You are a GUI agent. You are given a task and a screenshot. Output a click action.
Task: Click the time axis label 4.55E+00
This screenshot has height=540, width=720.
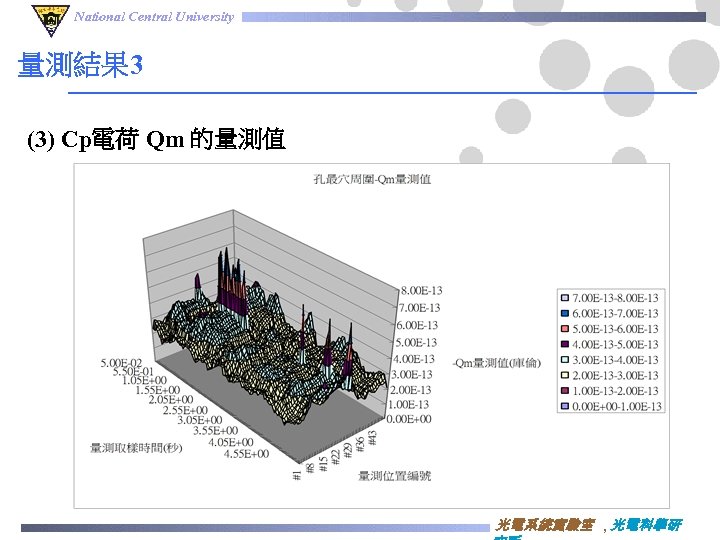pyautogui.click(x=247, y=454)
